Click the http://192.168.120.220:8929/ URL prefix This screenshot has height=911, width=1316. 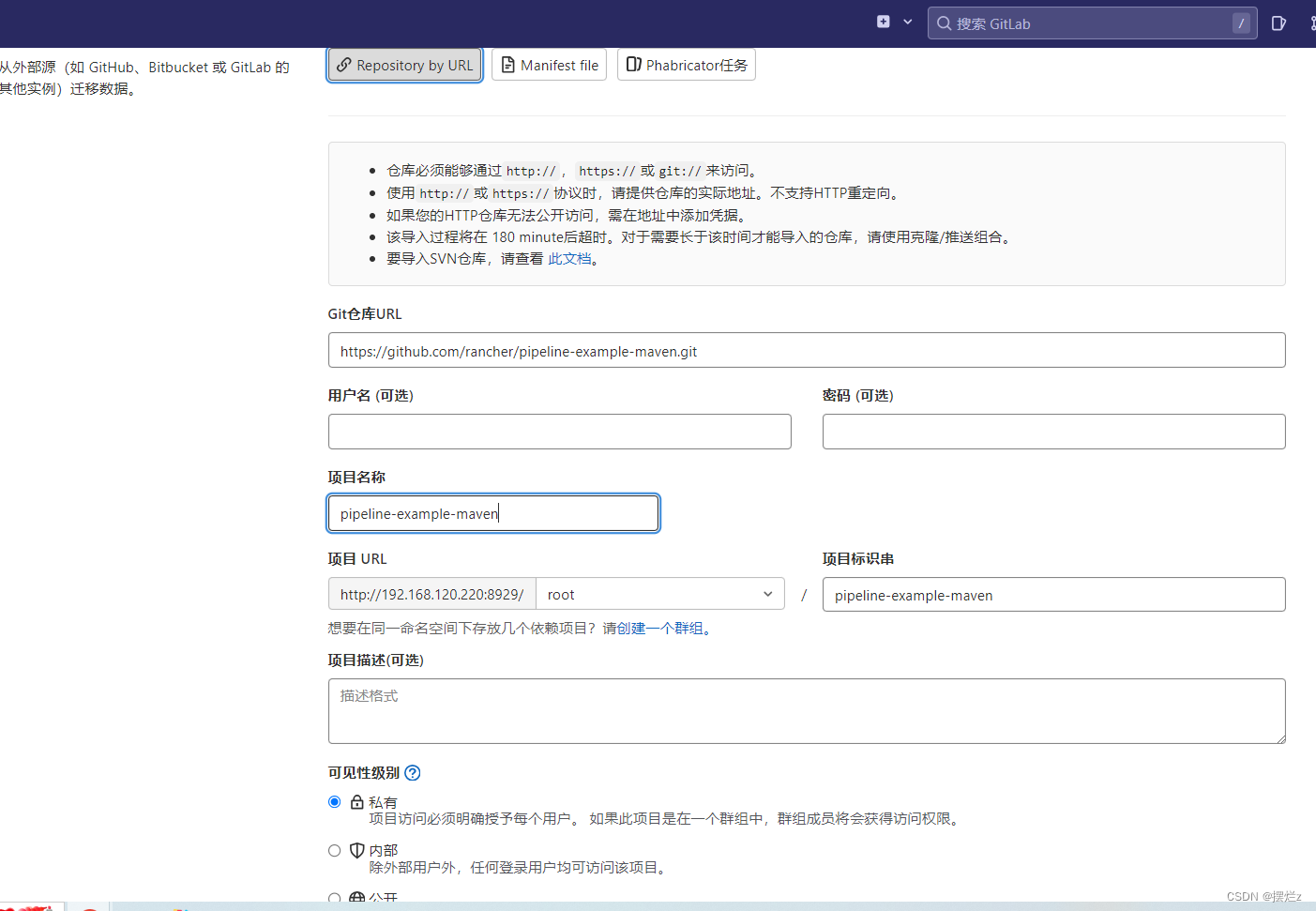click(x=432, y=594)
